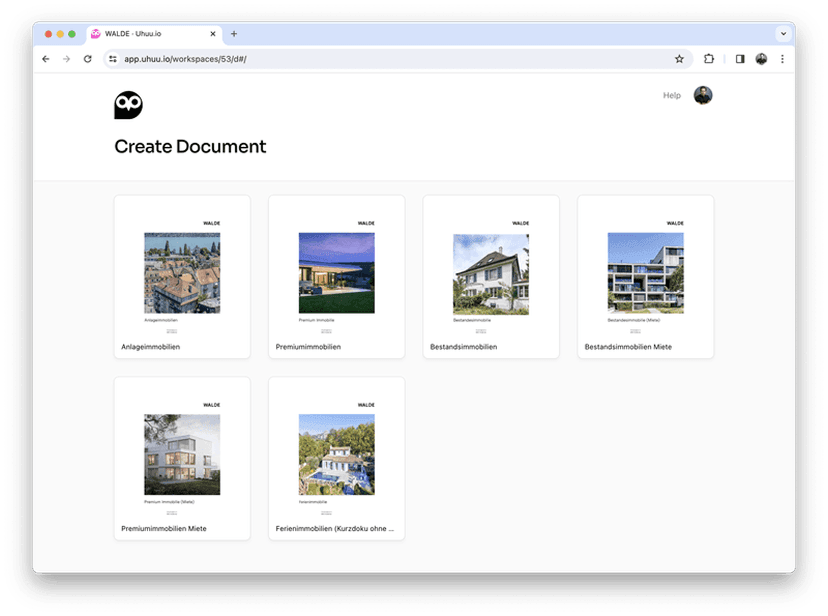The width and height of the screenshot is (828, 616).
Task: Click the Uhuu owl logo
Action: (x=128, y=105)
